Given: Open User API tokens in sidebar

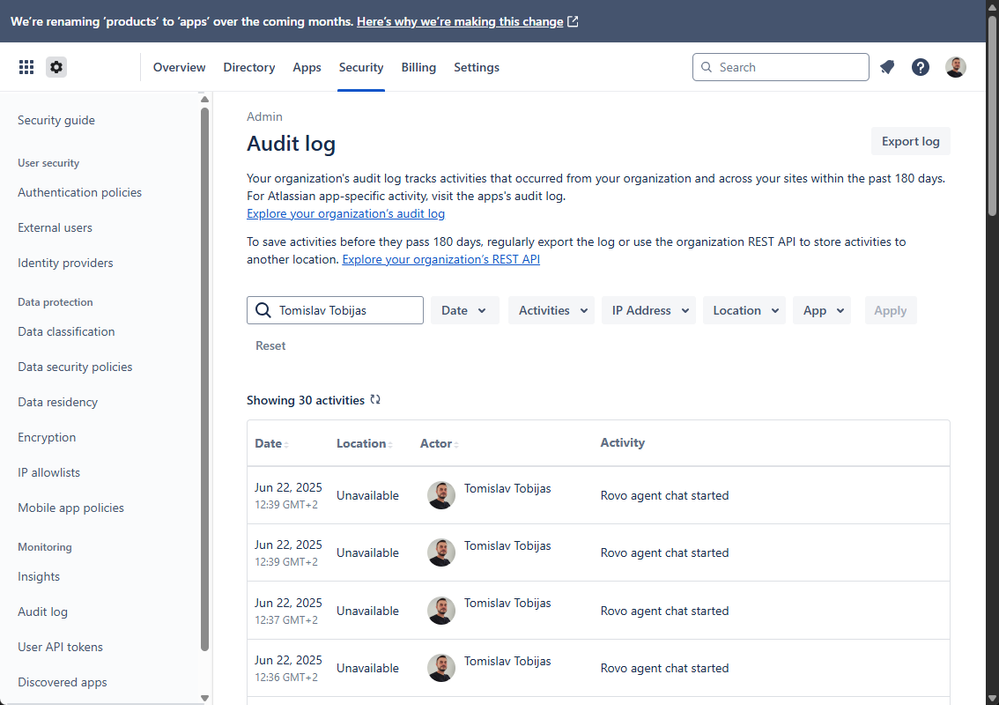Looking at the screenshot, I should (60, 646).
